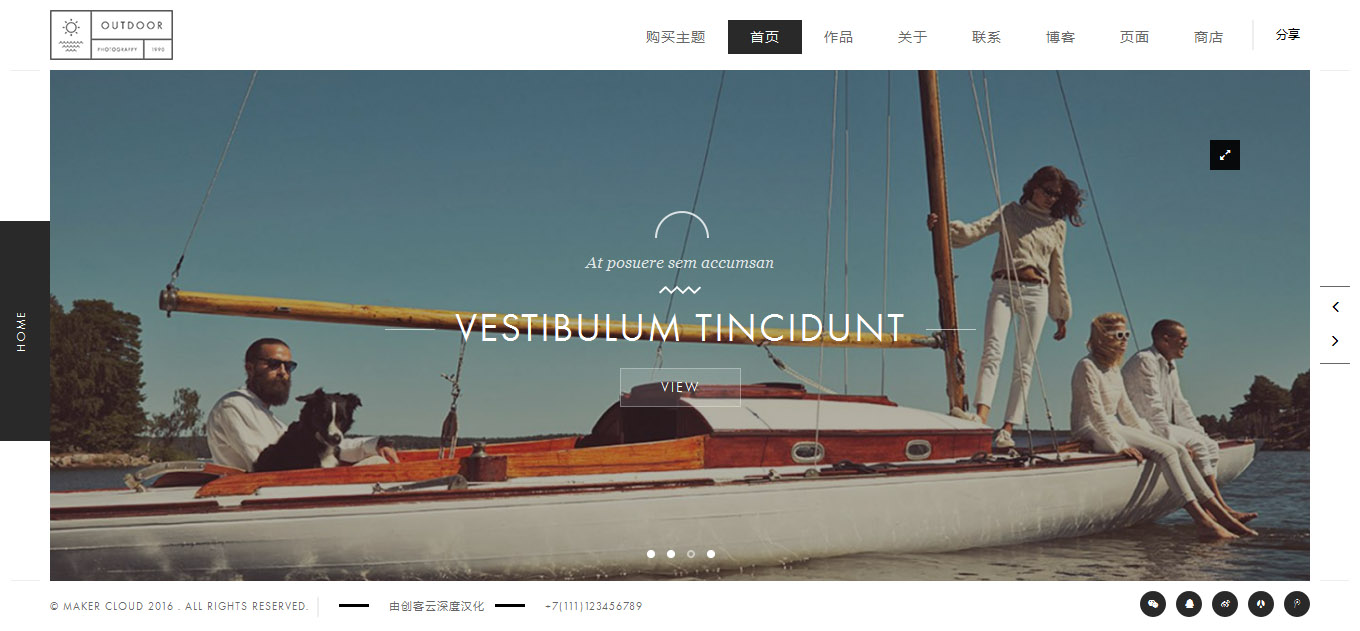This screenshot has height=631, width=1360.
Task: Go to previous slide with left chevron
Action: point(1335,308)
